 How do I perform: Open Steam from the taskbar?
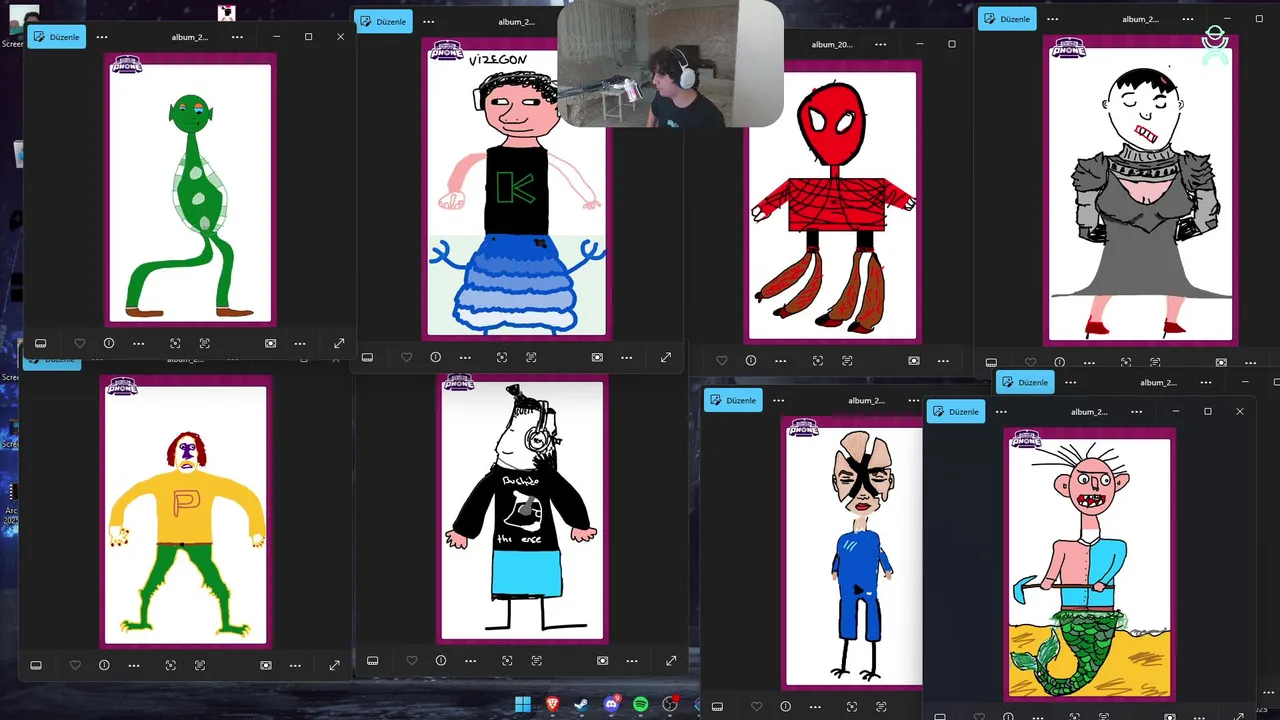click(582, 704)
